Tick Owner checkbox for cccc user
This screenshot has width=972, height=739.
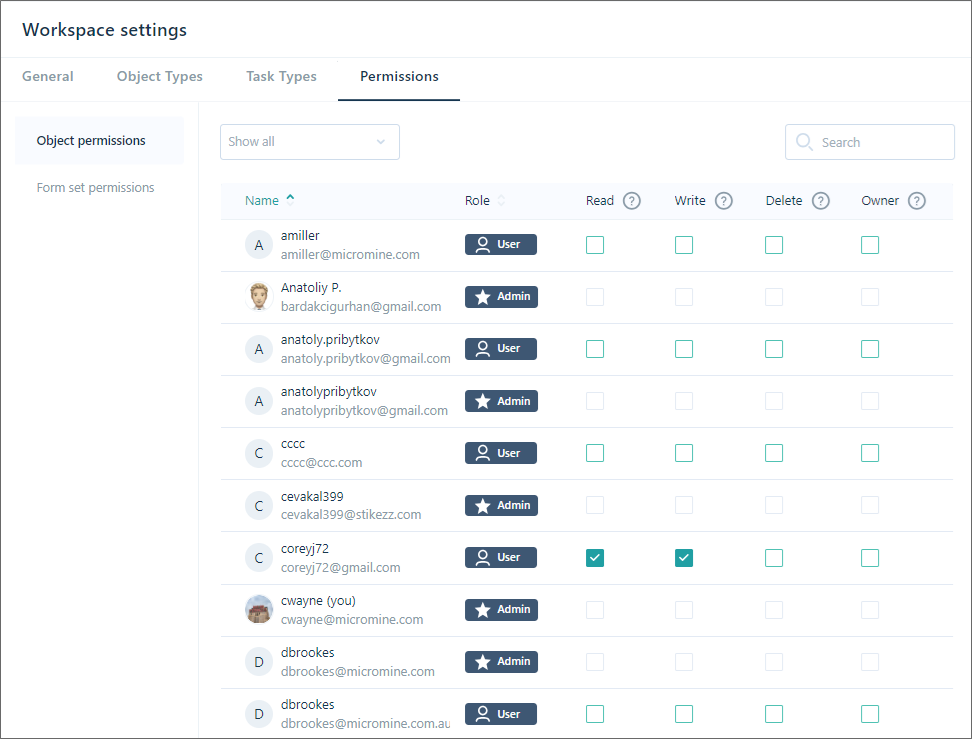(x=870, y=453)
